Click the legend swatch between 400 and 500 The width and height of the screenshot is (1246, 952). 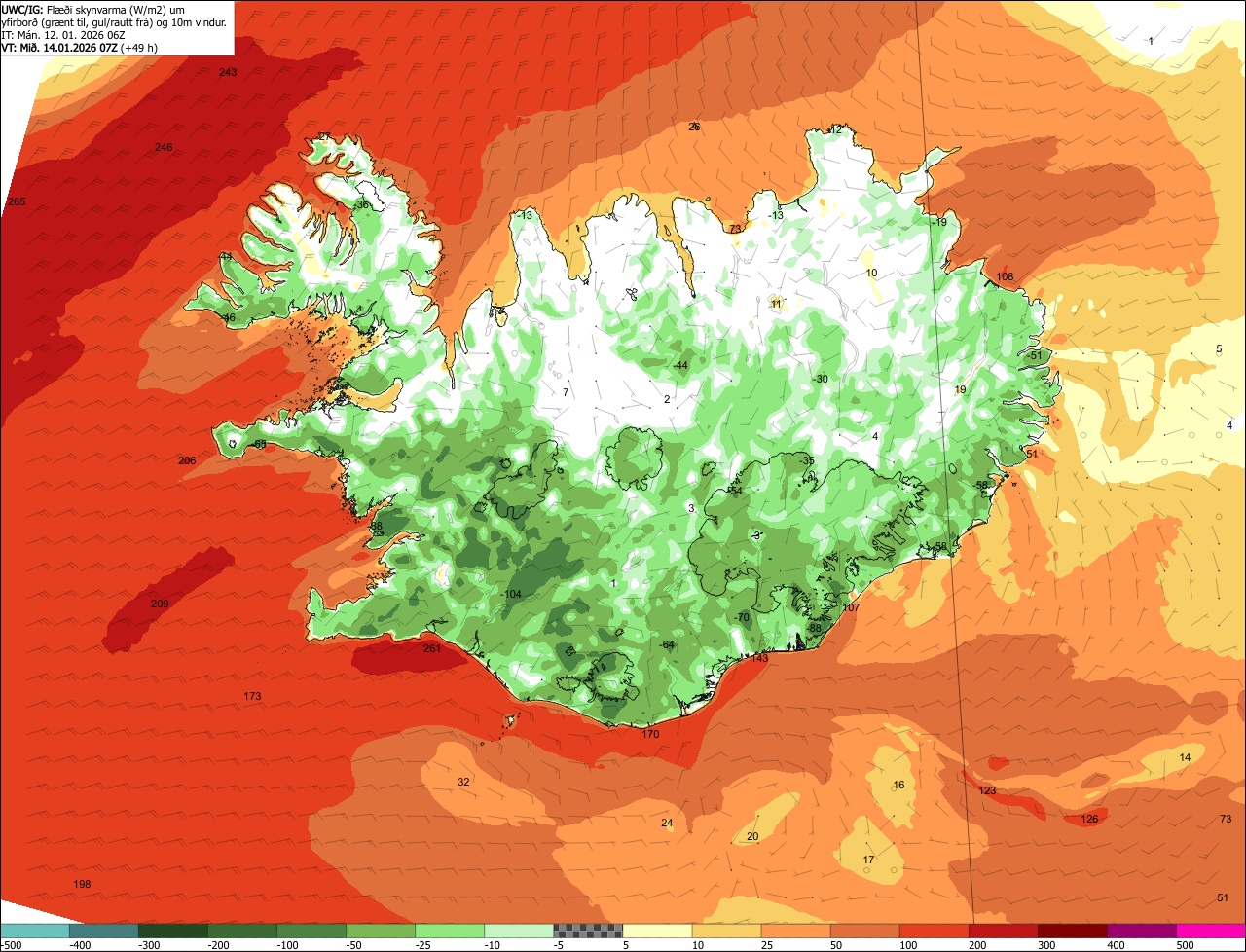[1142, 931]
